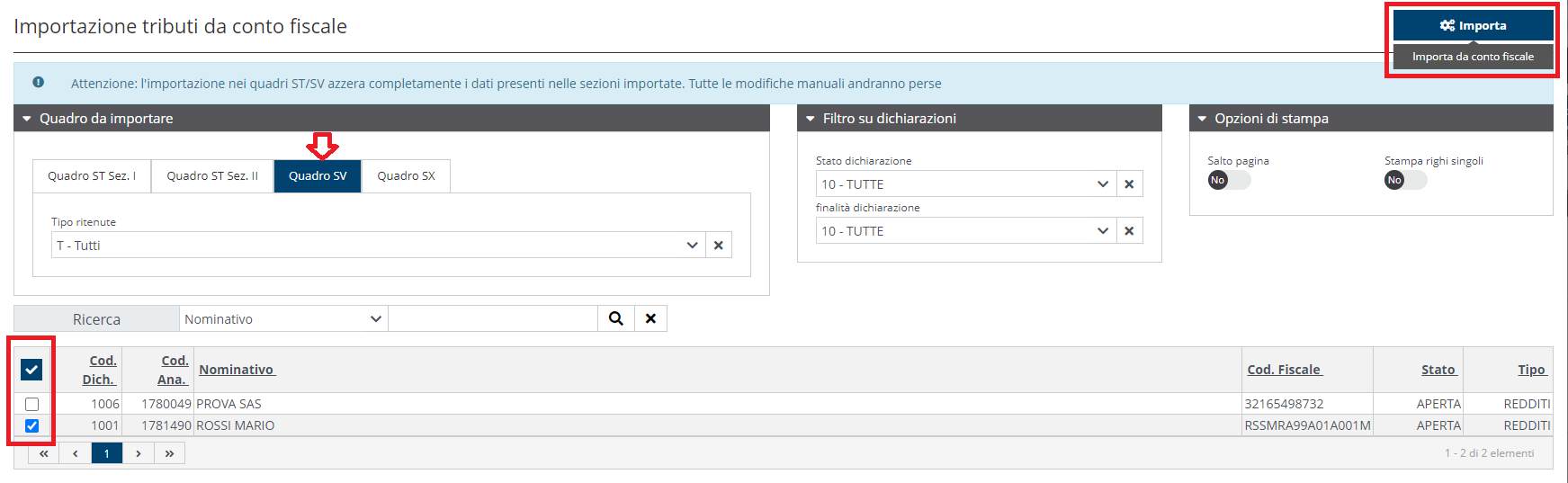Collapse the Quadro da importare panel
This screenshot has height=483, width=1568.
tap(27, 119)
